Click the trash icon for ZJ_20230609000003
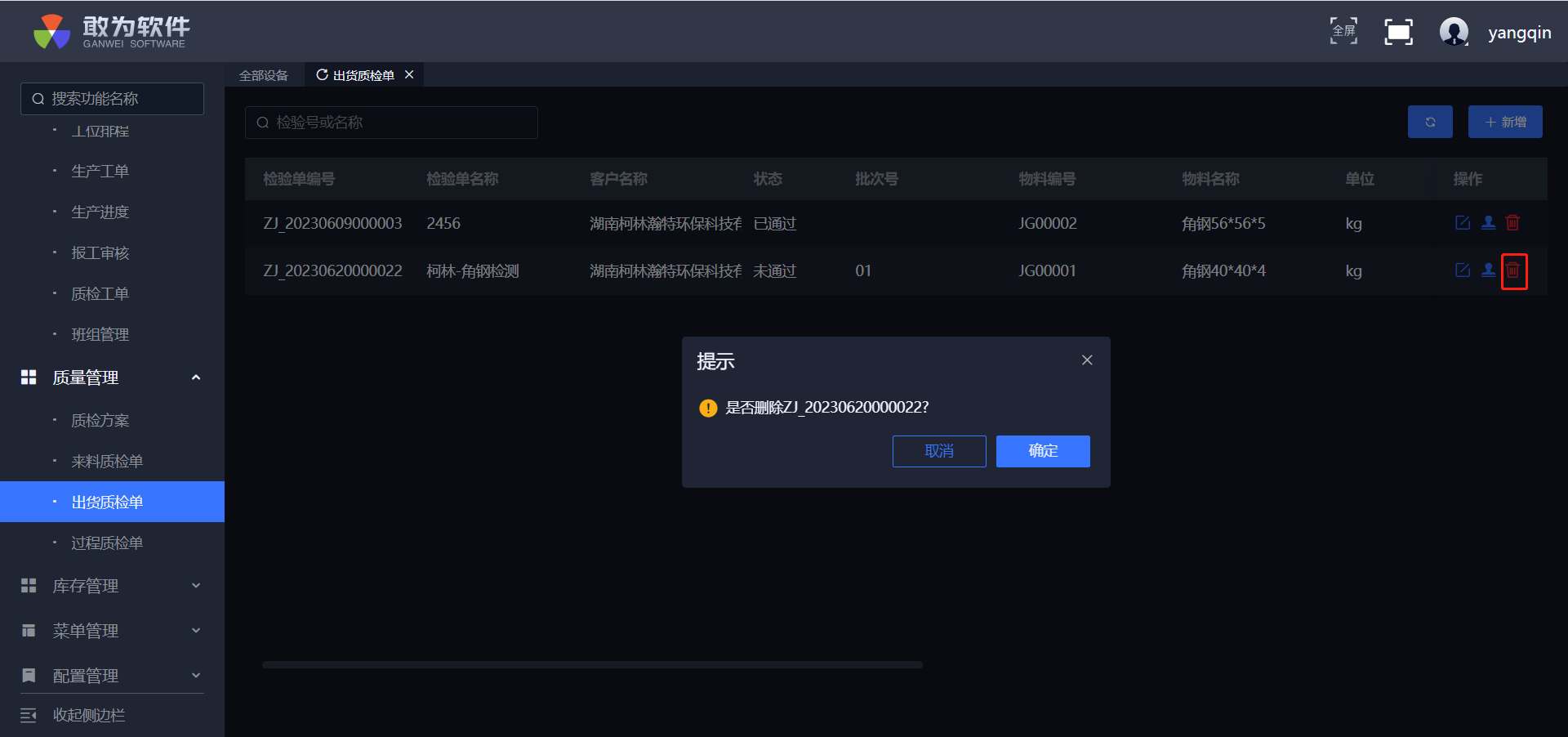 [1512, 223]
